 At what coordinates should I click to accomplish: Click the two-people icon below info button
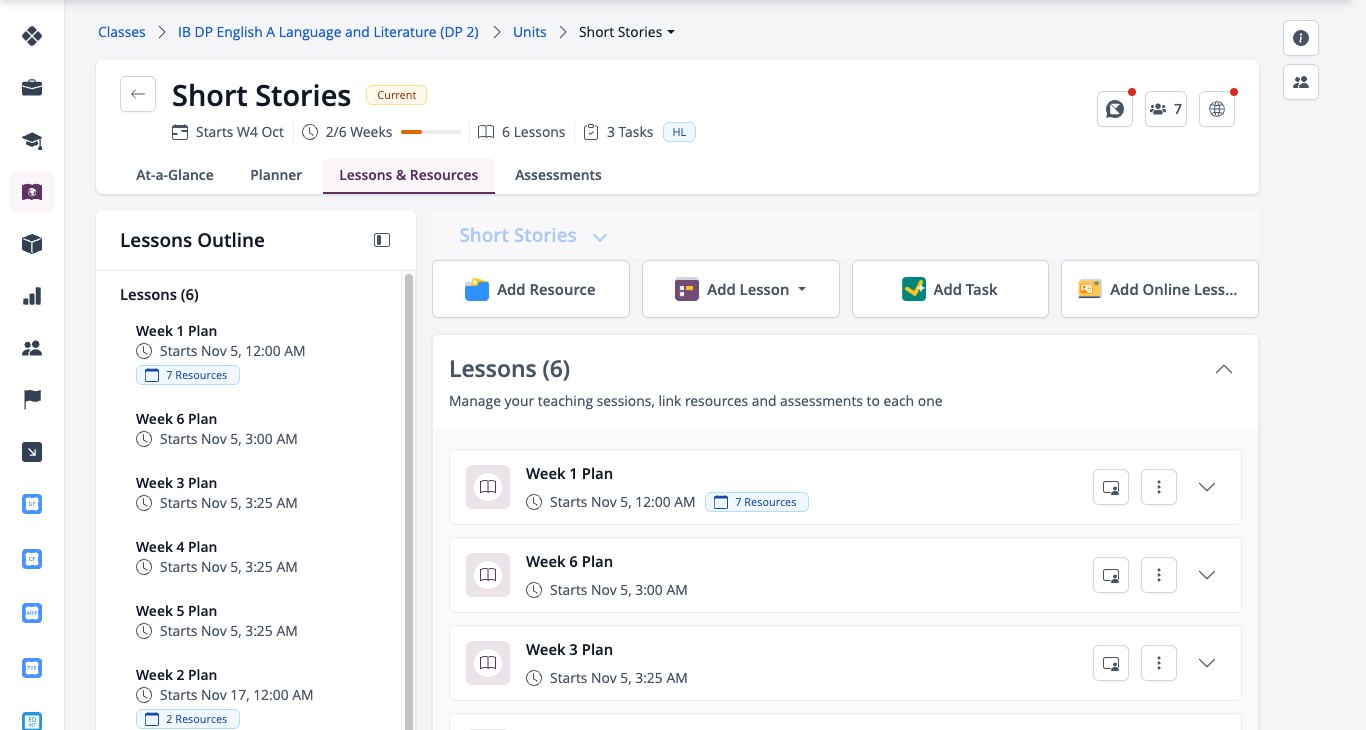[x=1301, y=82]
